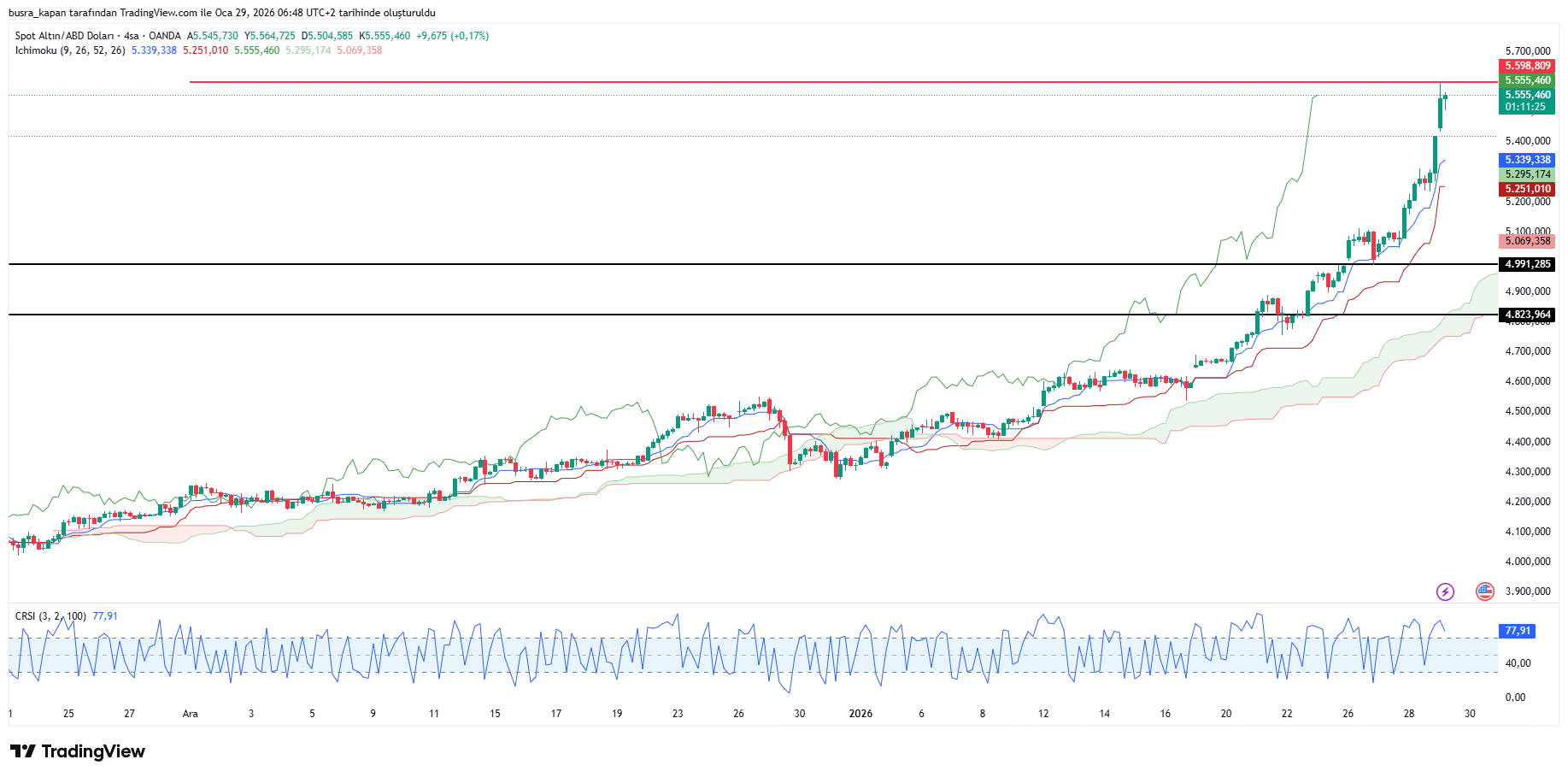Click the dark red 5.251,010 price tag
Viewport: 1568px width, 777px height.
[1527, 189]
